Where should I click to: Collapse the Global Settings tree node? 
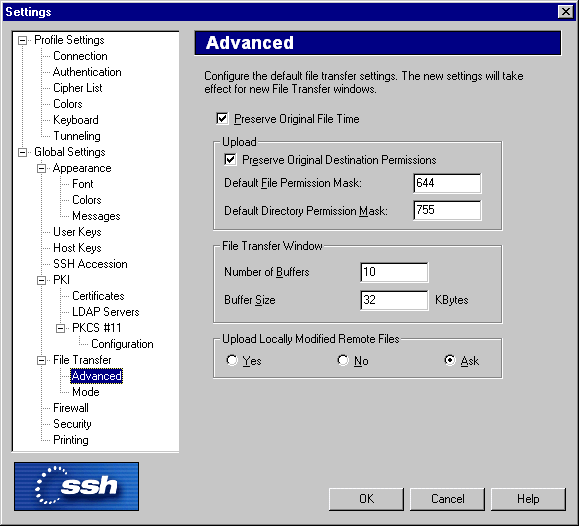click(23, 152)
